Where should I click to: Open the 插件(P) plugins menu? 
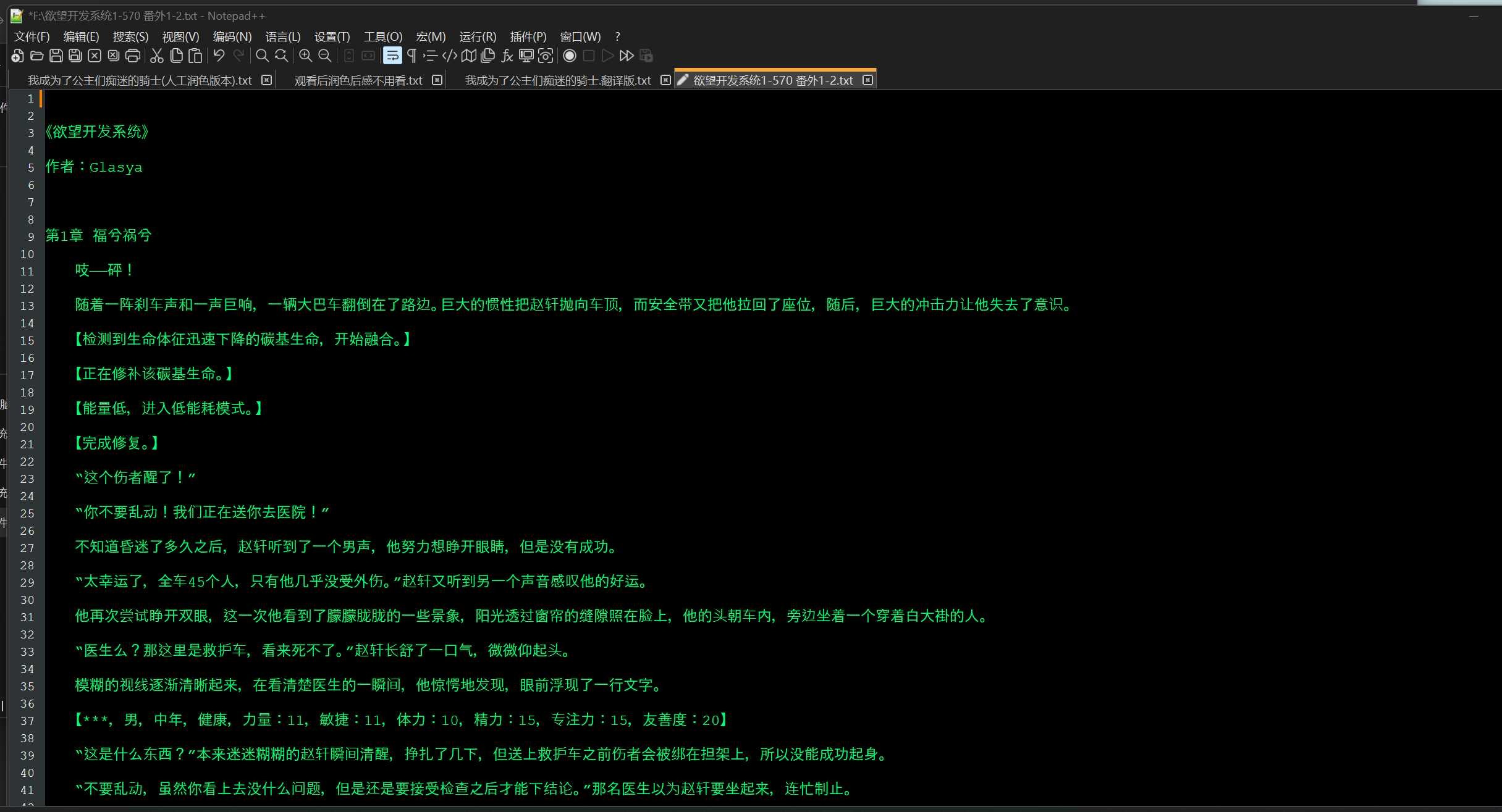point(528,36)
